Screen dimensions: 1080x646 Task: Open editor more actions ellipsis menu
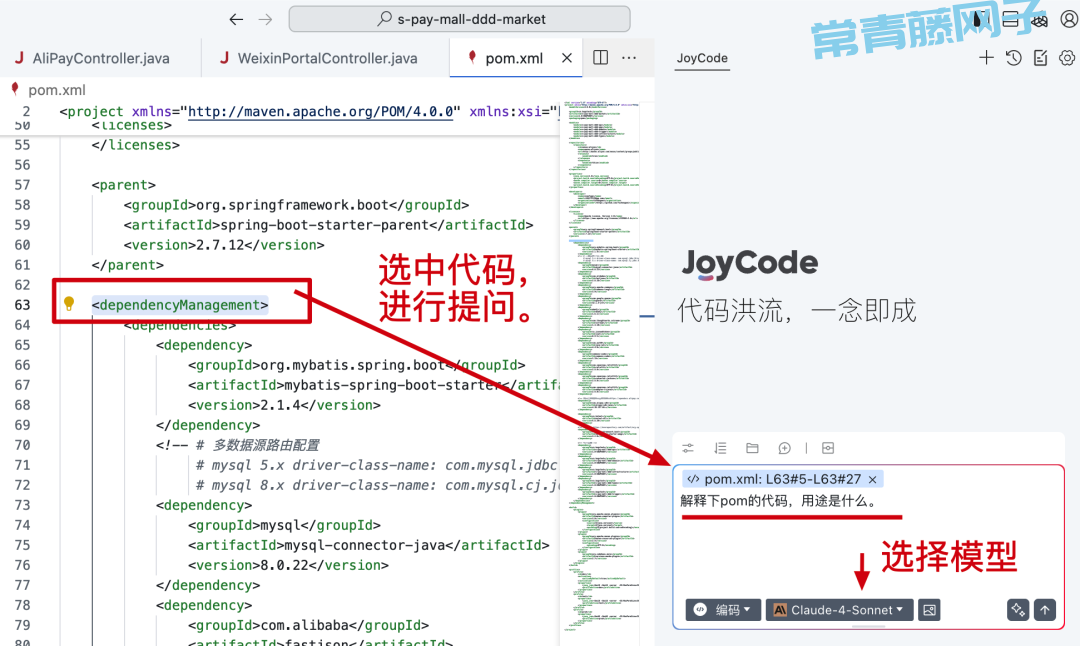[x=629, y=58]
